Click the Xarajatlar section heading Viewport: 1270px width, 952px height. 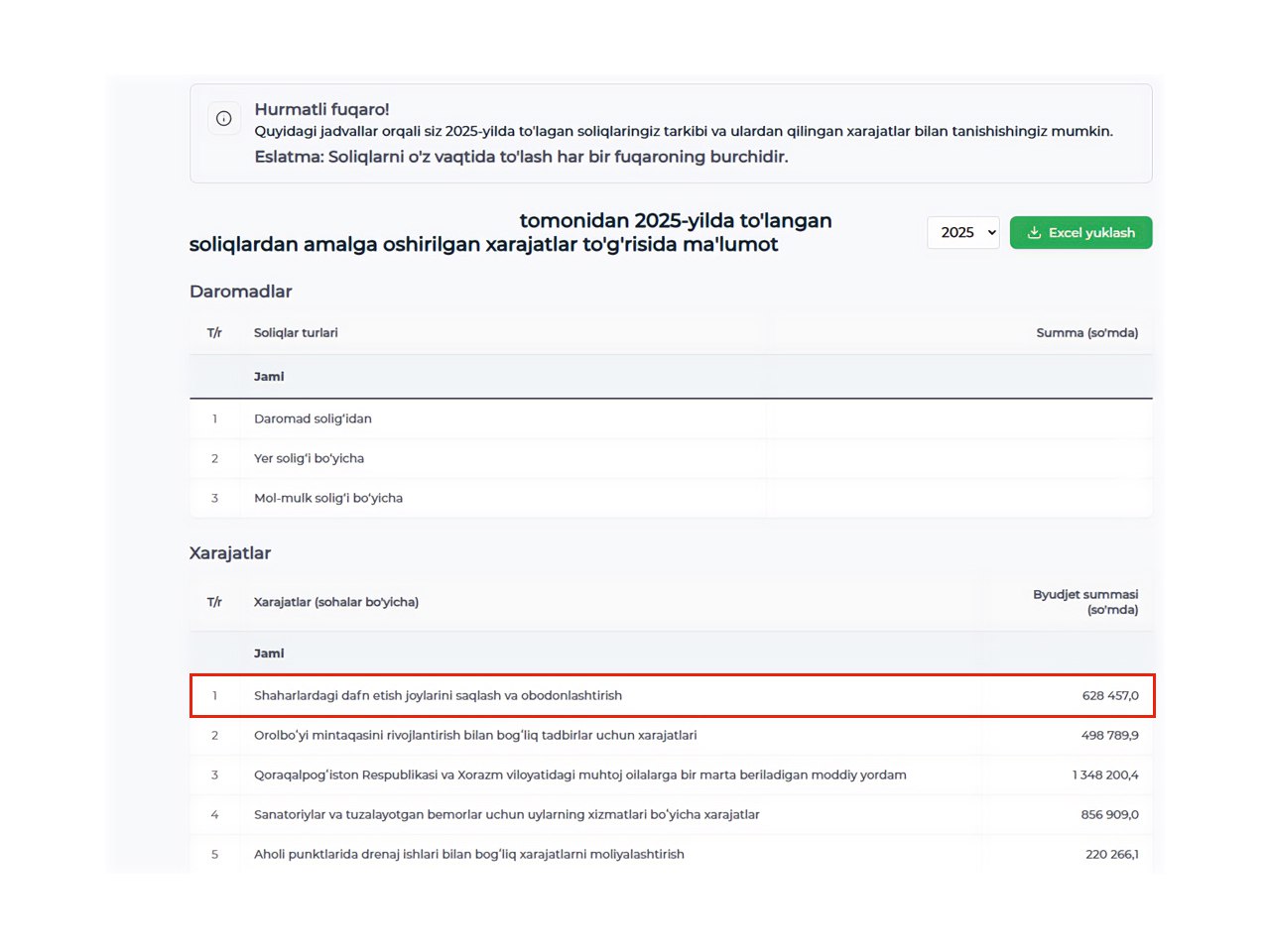point(230,553)
